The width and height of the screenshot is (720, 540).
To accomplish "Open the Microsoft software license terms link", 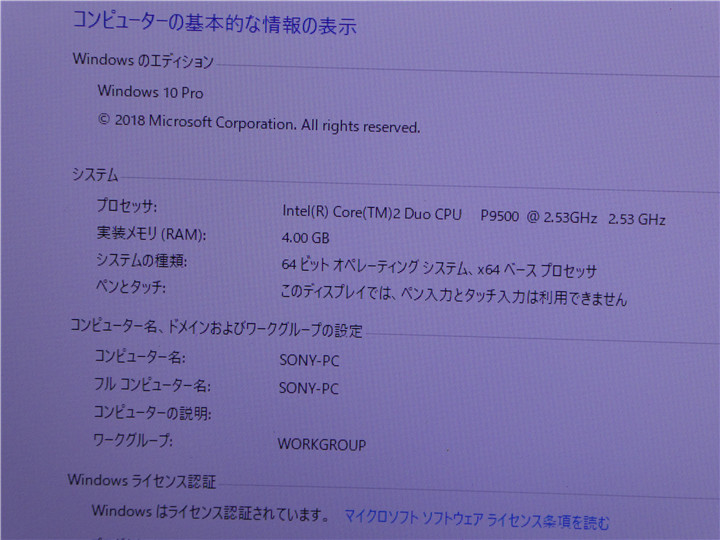I will click(477, 519).
